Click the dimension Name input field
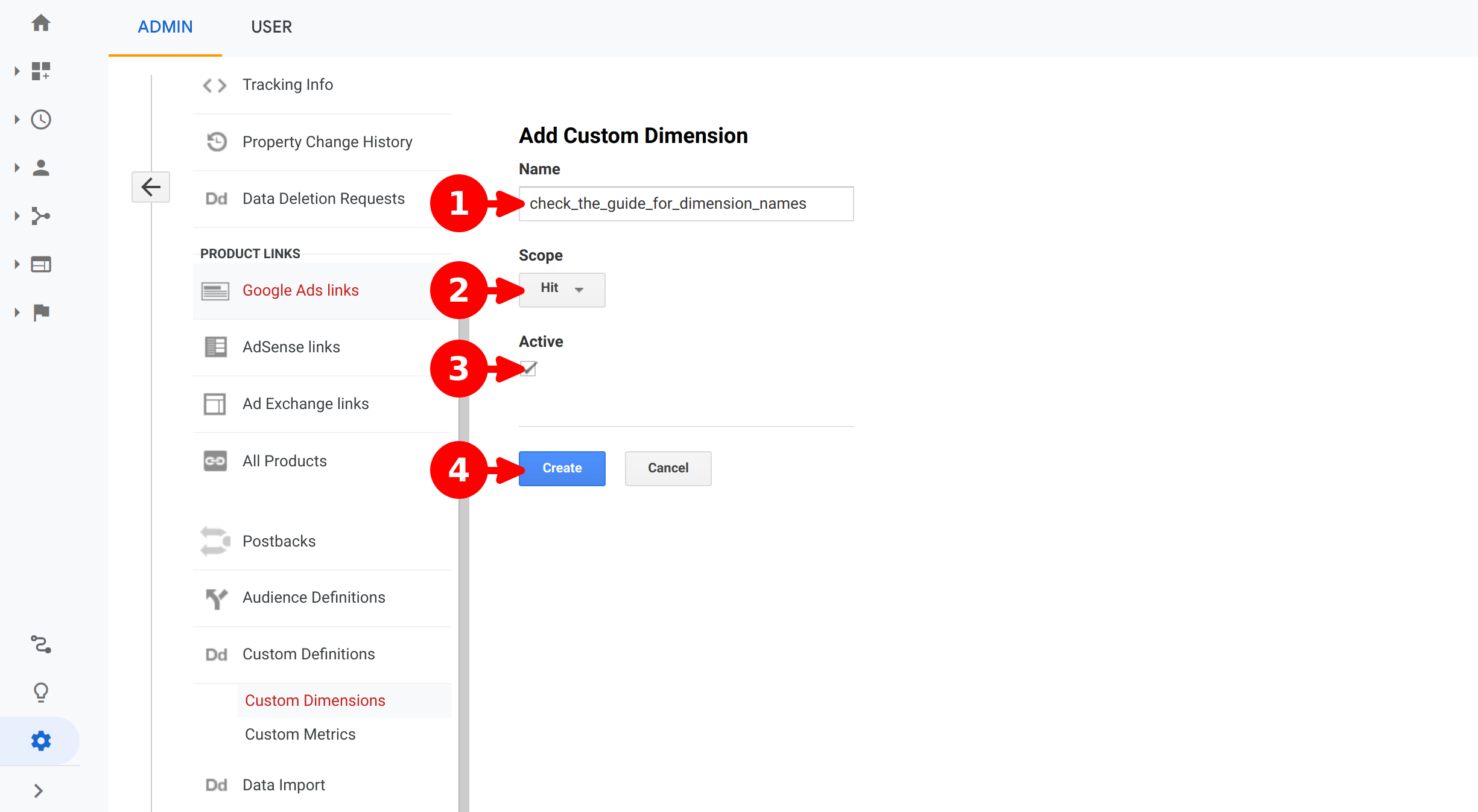The width and height of the screenshot is (1478, 812). (x=686, y=204)
